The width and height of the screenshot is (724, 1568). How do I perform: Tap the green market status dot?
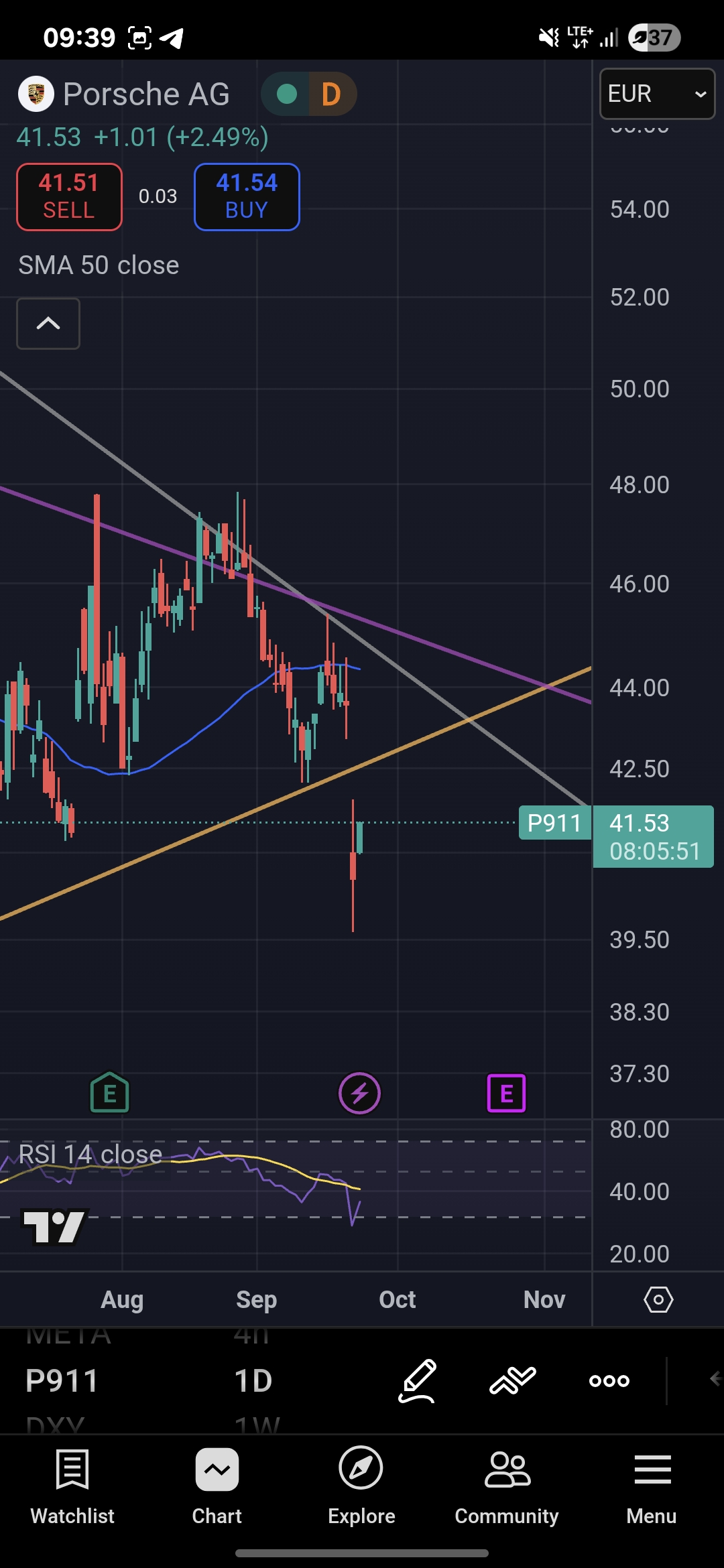(x=287, y=94)
